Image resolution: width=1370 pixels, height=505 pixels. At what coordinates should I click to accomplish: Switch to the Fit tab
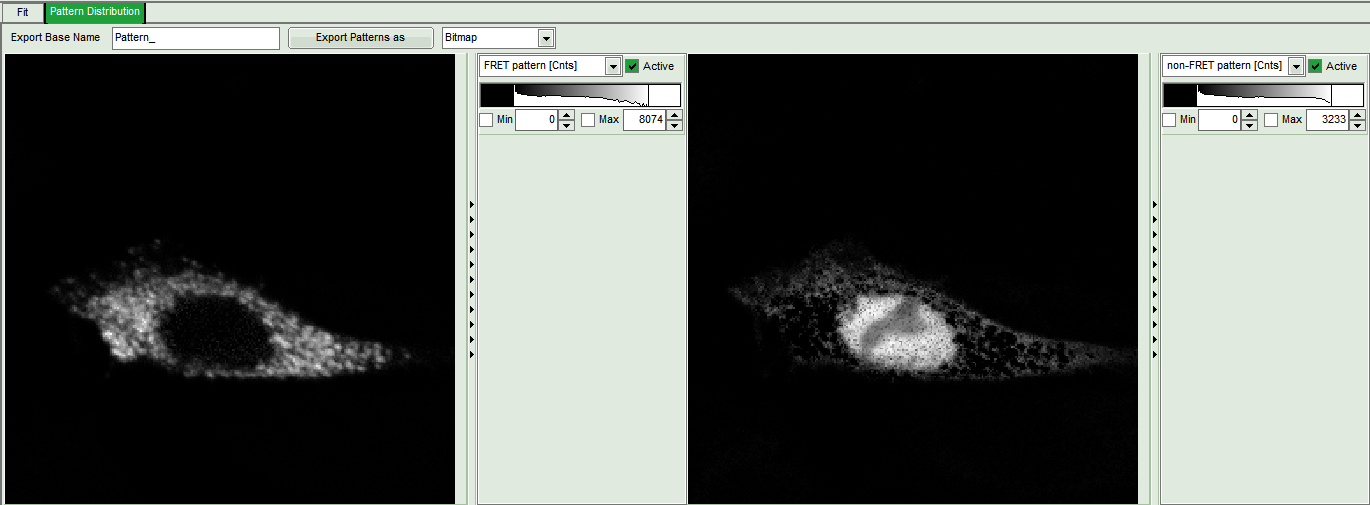[22, 12]
